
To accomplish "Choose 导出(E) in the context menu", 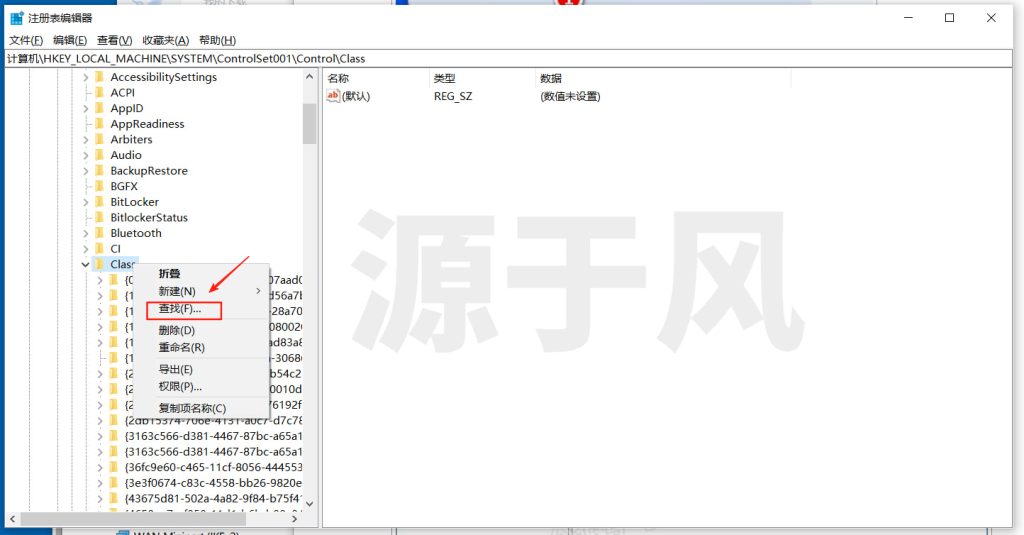I will tap(202, 370).
